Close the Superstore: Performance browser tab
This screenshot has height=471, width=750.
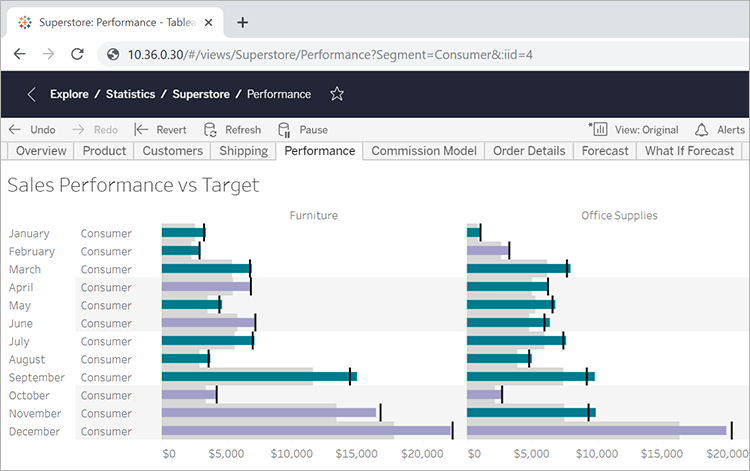point(209,22)
